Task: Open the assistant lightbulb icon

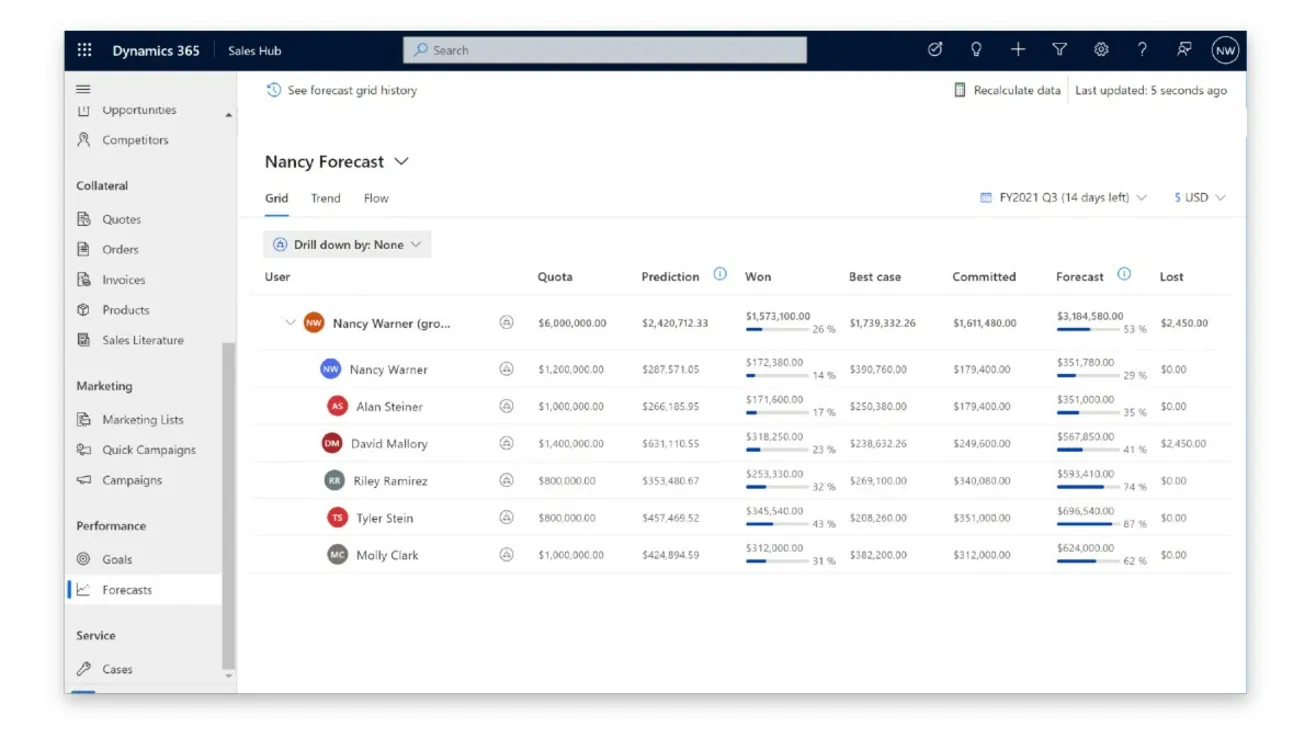Action: (x=976, y=49)
